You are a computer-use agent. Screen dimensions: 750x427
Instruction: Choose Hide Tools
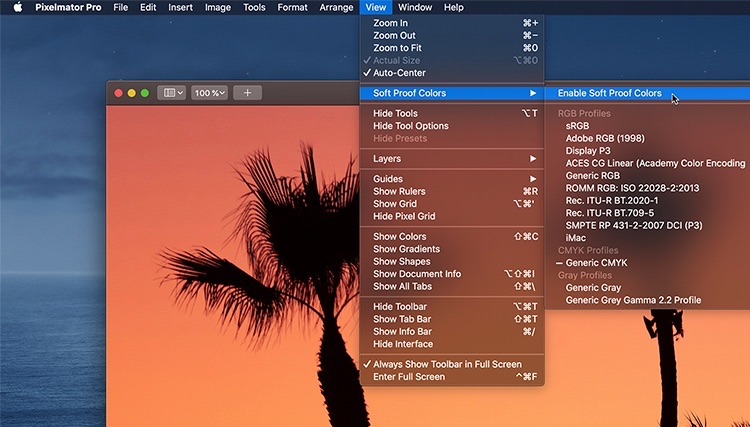coord(452,113)
